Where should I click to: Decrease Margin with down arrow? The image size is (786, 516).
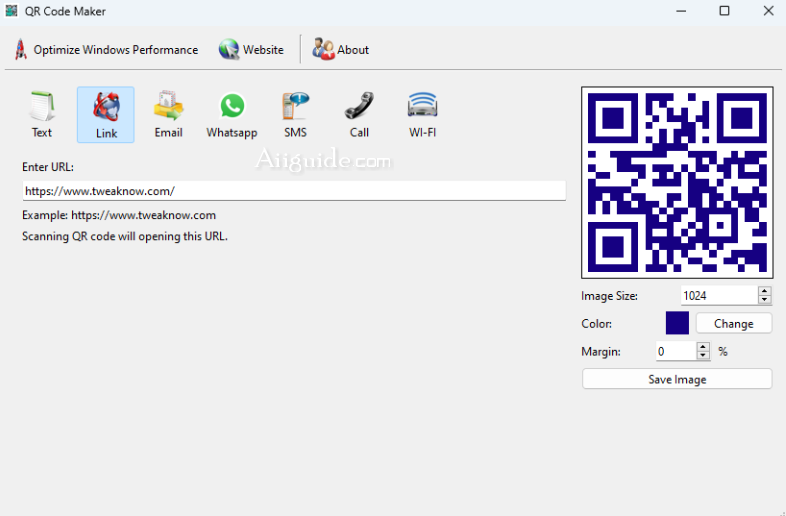click(703, 356)
